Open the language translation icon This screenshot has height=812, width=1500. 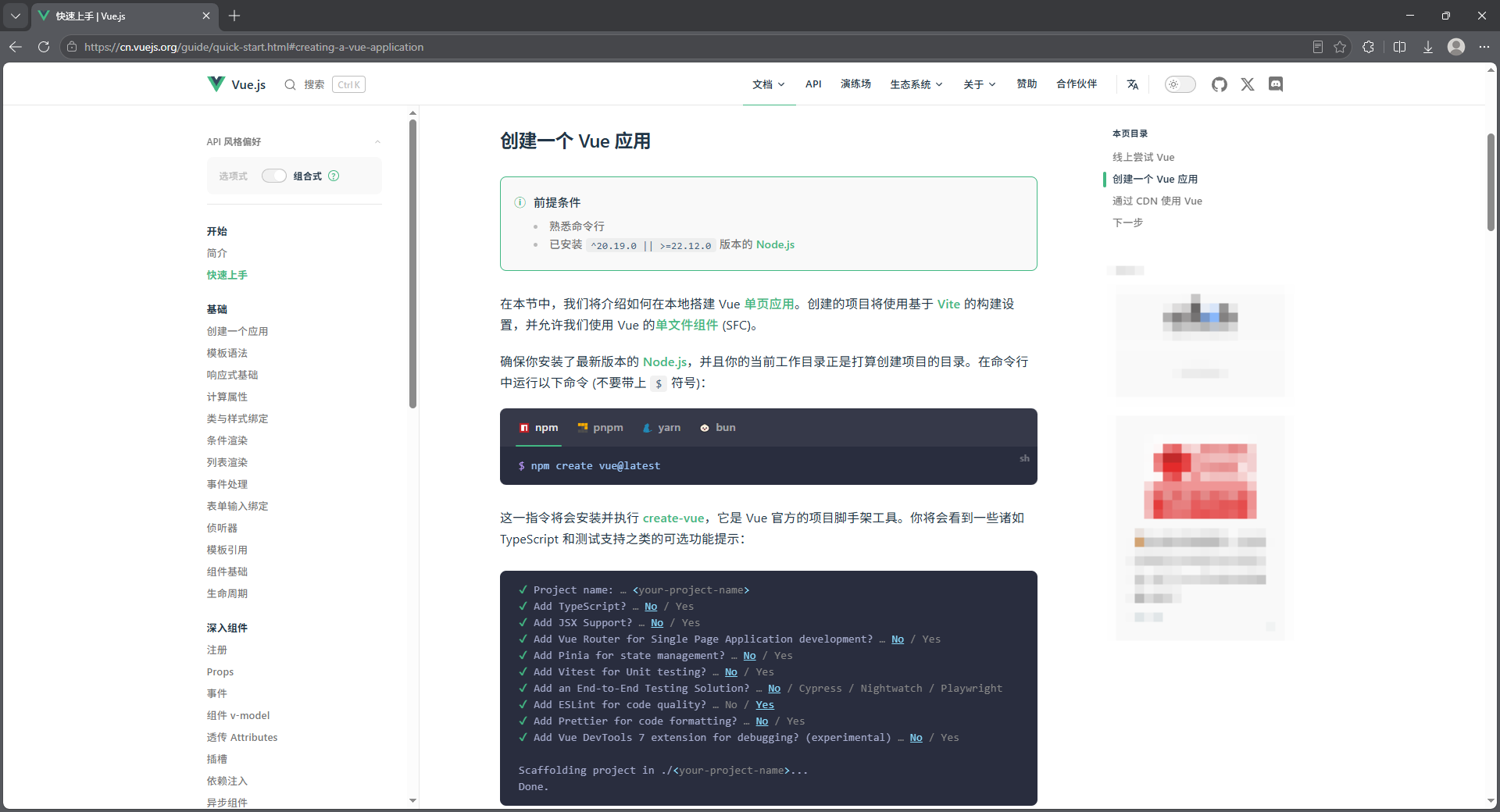coord(1133,84)
